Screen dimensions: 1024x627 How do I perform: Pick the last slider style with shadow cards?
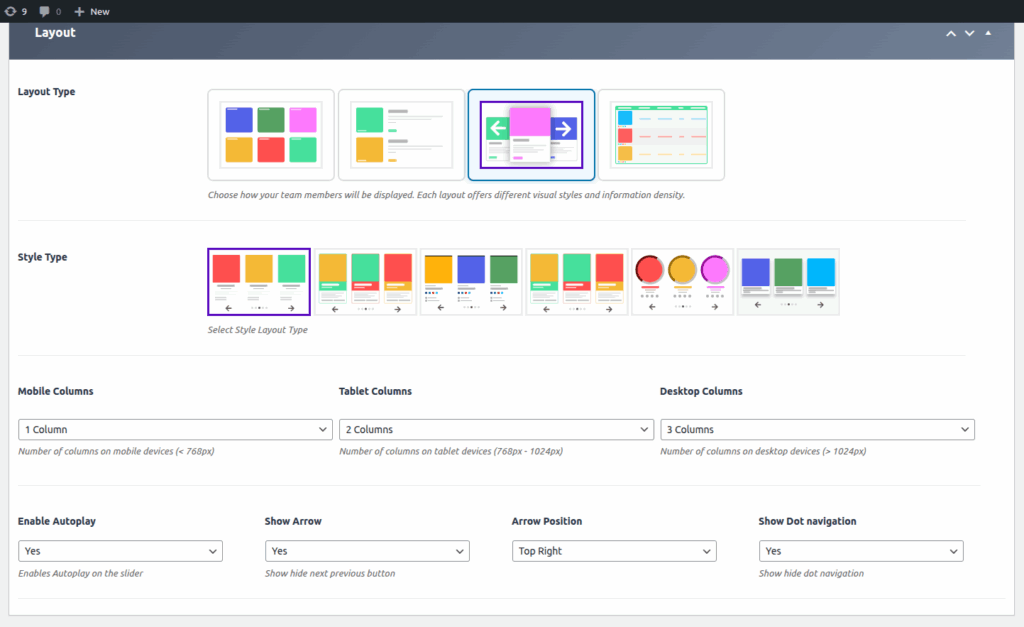point(788,282)
